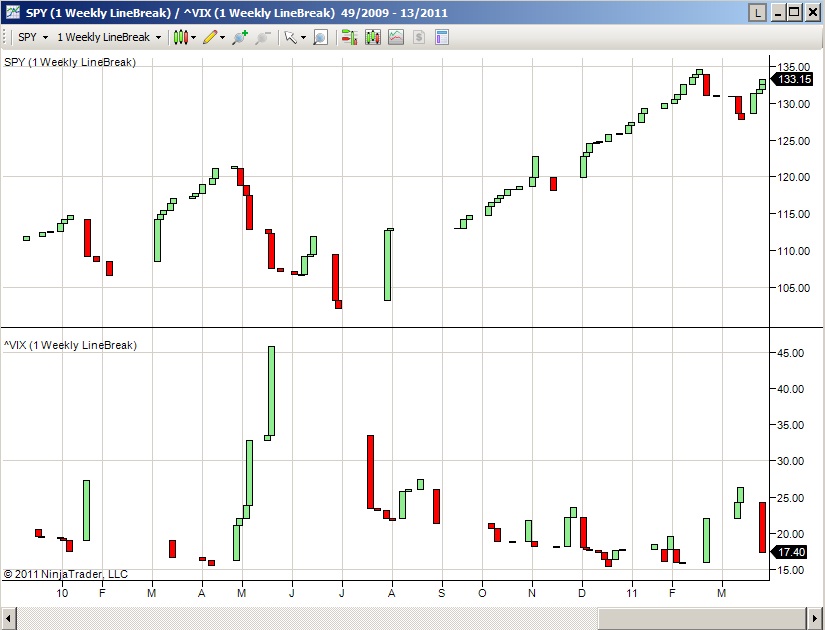Click the horizontal scrollbar thumb
This screenshot has height=630, width=825.
coord(702,618)
